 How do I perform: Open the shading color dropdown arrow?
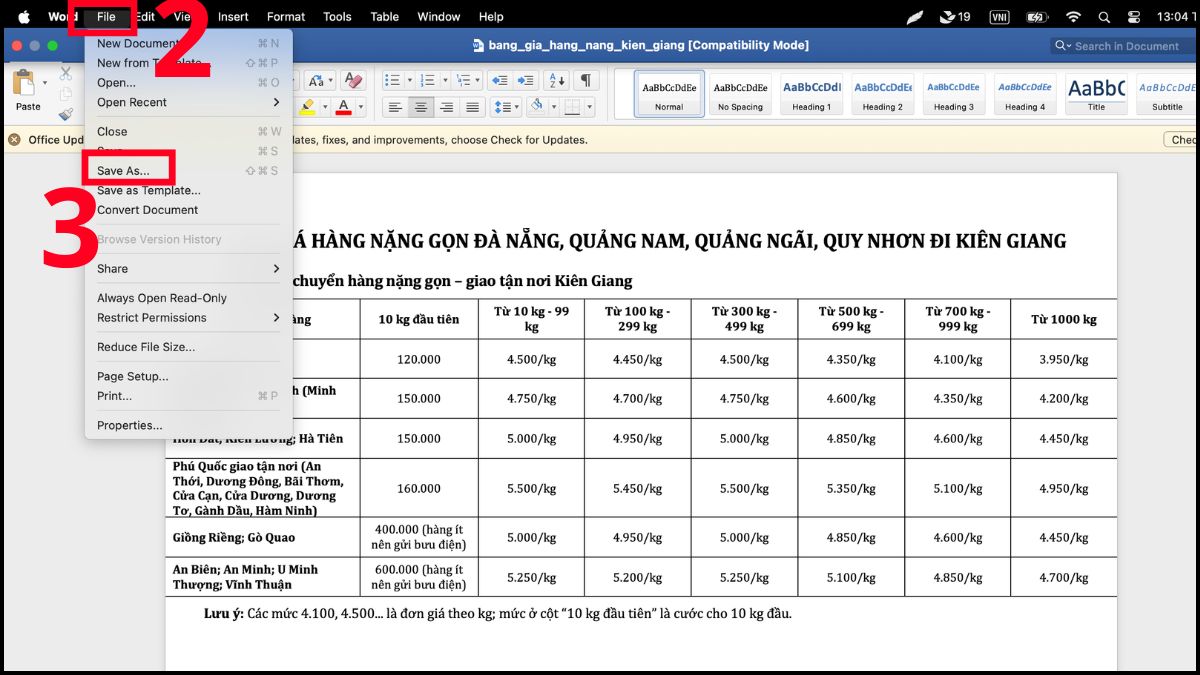coord(552,107)
